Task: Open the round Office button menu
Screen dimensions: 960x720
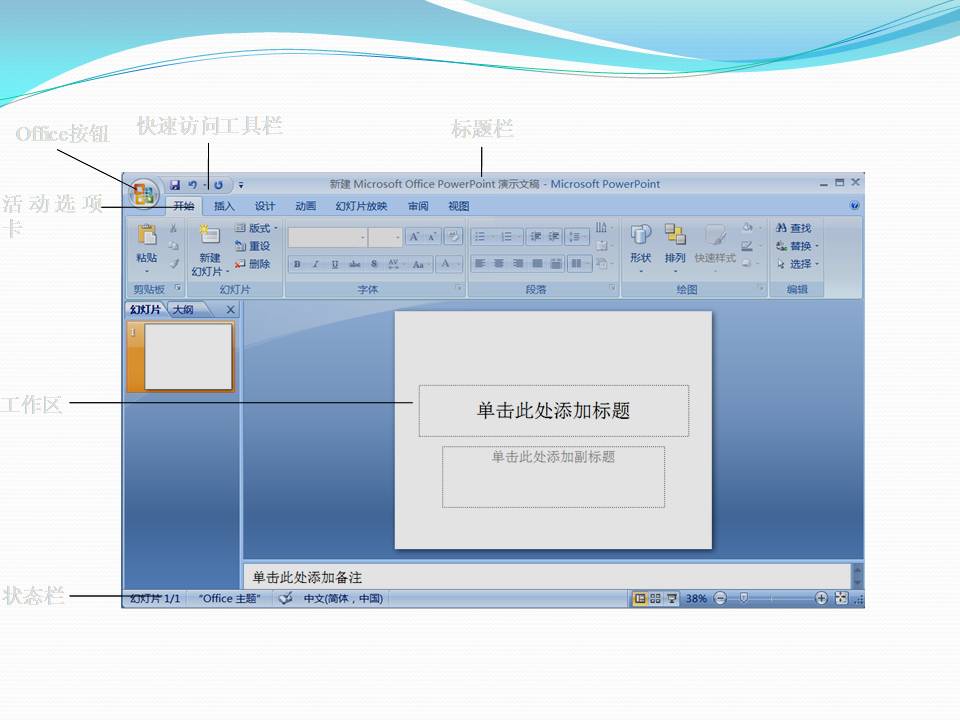Action: tap(143, 193)
